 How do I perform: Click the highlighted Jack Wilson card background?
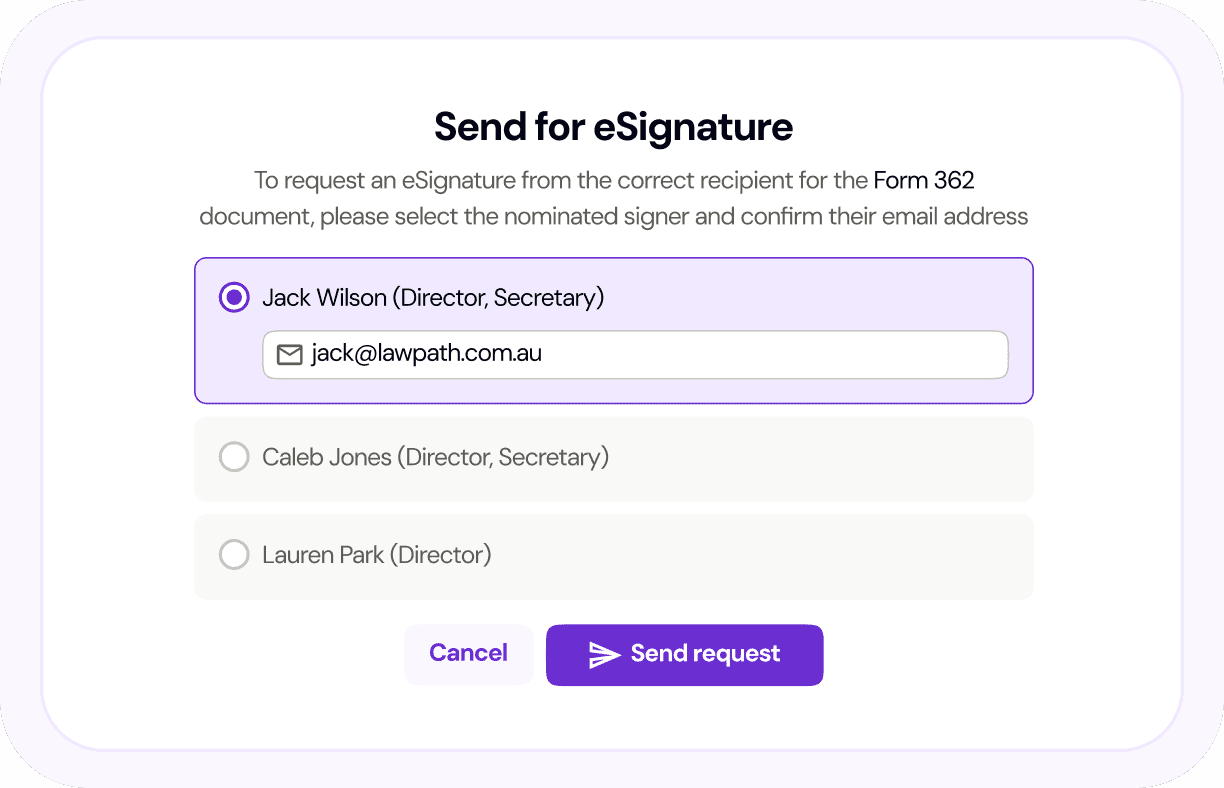point(820,298)
